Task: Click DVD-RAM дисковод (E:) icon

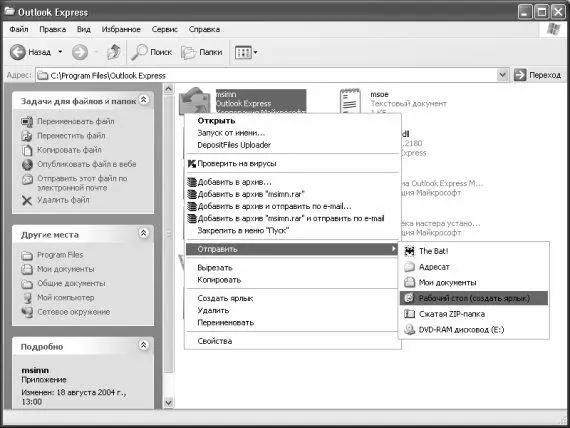Action: 409,329
